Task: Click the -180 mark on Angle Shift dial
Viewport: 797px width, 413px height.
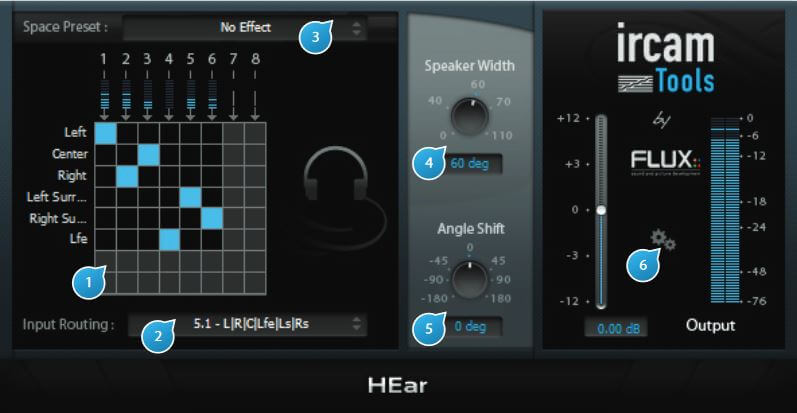Action: click(435, 299)
